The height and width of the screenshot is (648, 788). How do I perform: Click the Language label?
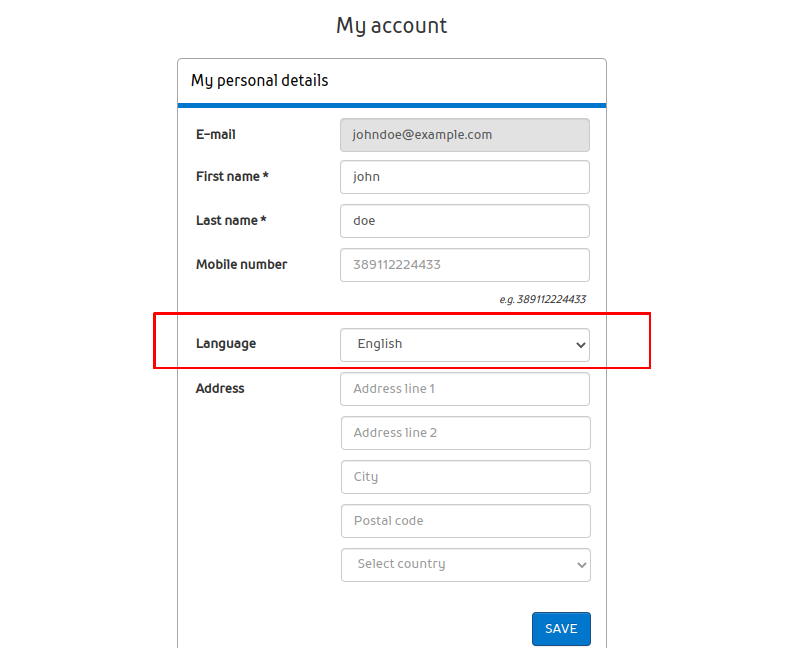click(x=226, y=344)
